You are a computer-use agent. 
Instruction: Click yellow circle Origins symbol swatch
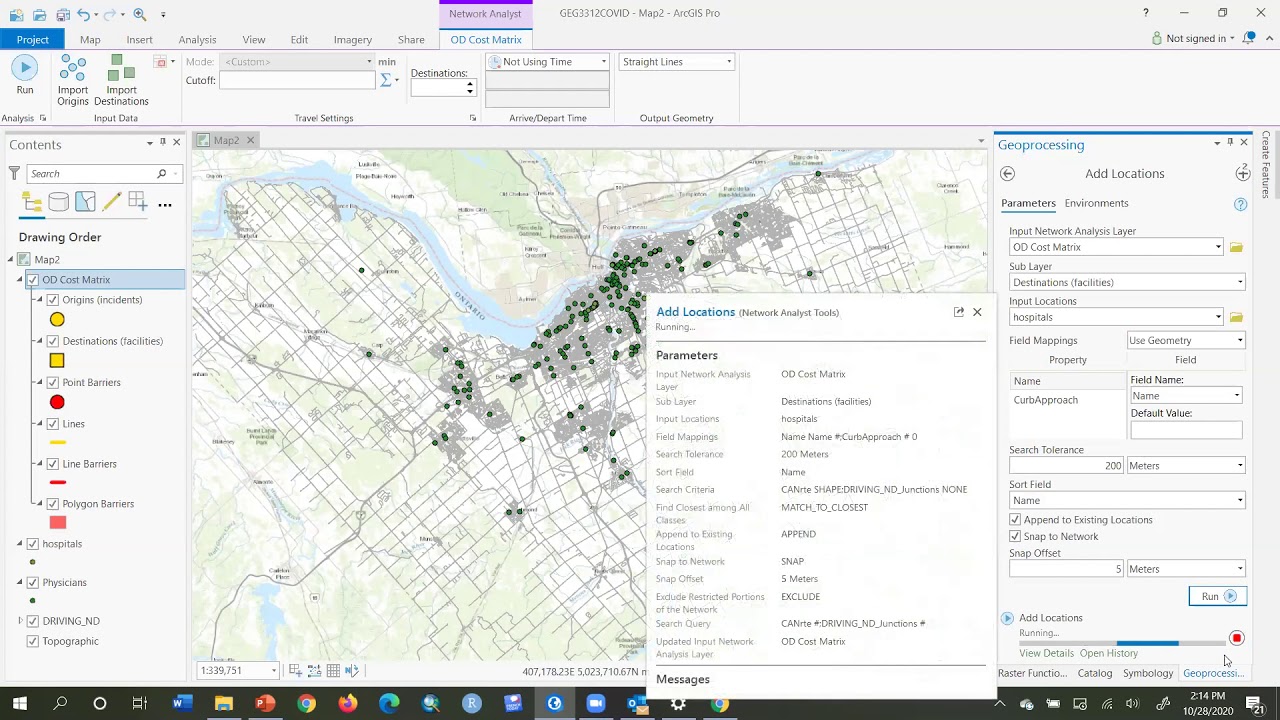[57, 320]
